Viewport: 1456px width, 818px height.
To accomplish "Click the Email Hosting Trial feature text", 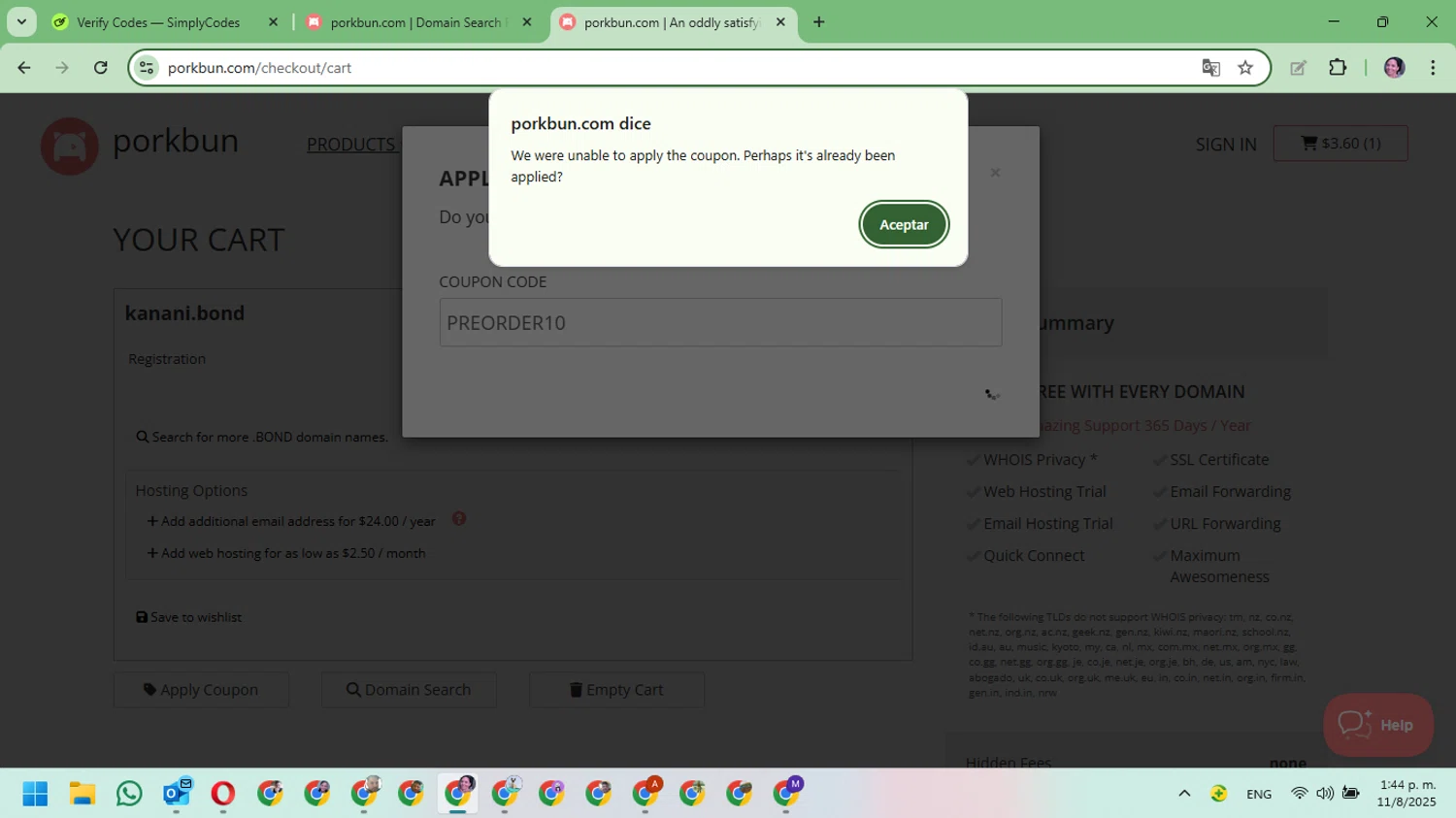I will click(1047, 524).
